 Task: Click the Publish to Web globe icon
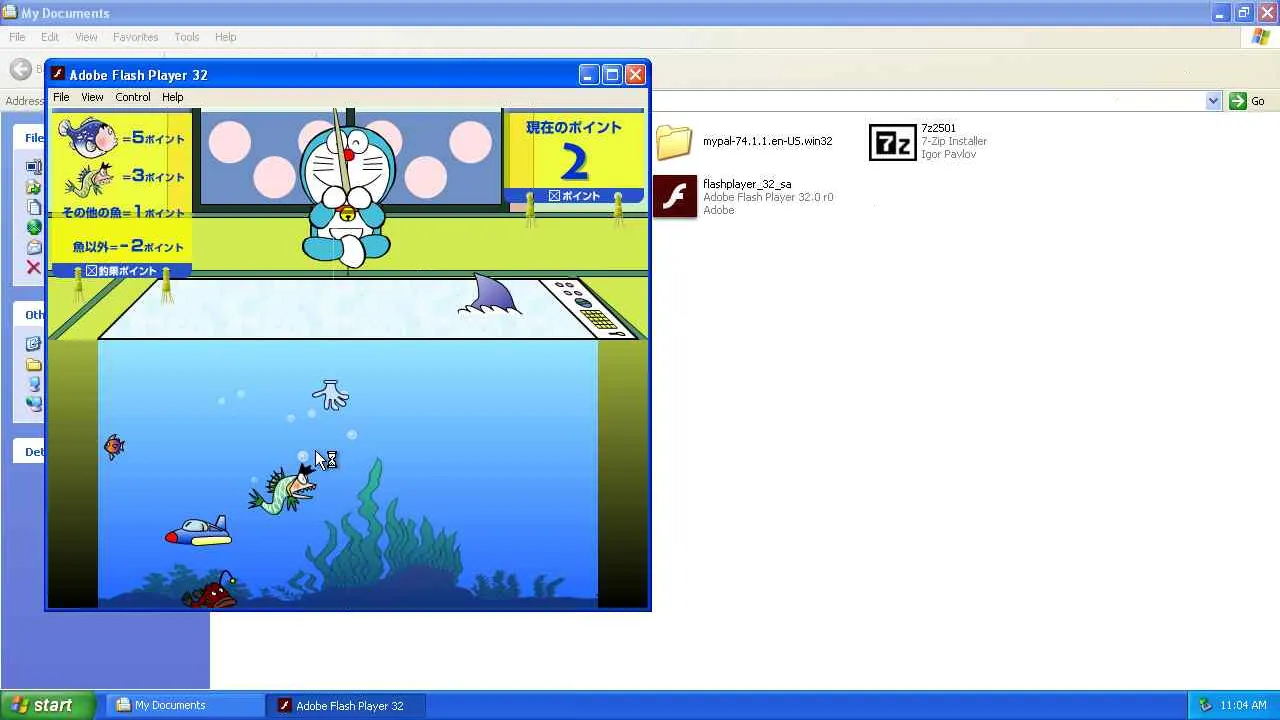tap(34, 227)
